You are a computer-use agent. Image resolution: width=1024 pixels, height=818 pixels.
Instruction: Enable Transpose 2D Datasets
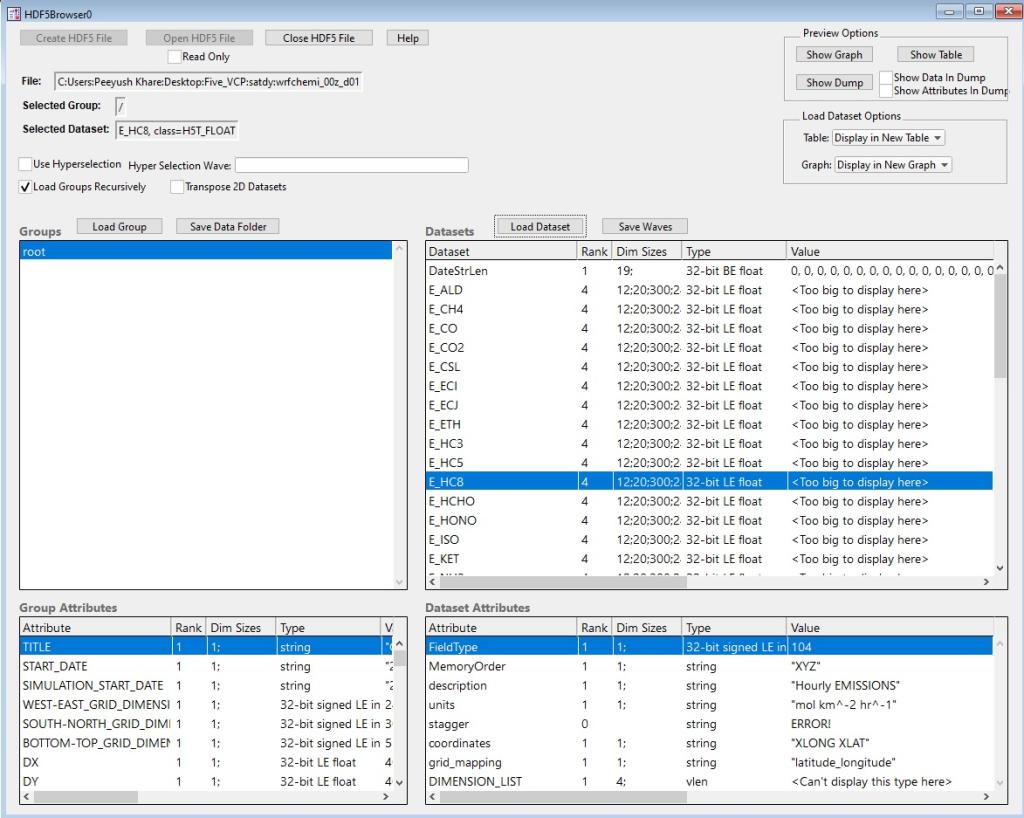pyautogui.click(x=177, y=187)
